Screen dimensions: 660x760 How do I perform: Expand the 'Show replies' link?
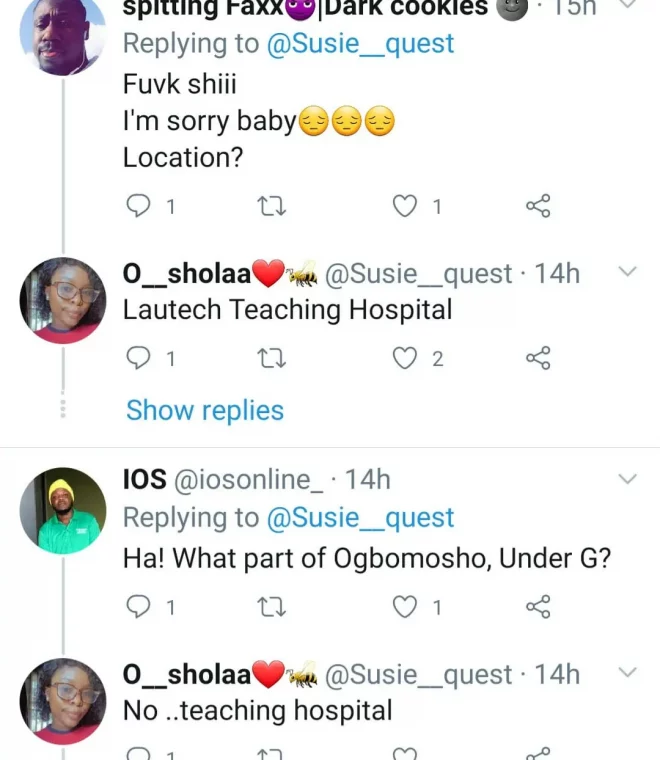pyautogui.click(x=205, y=410)
